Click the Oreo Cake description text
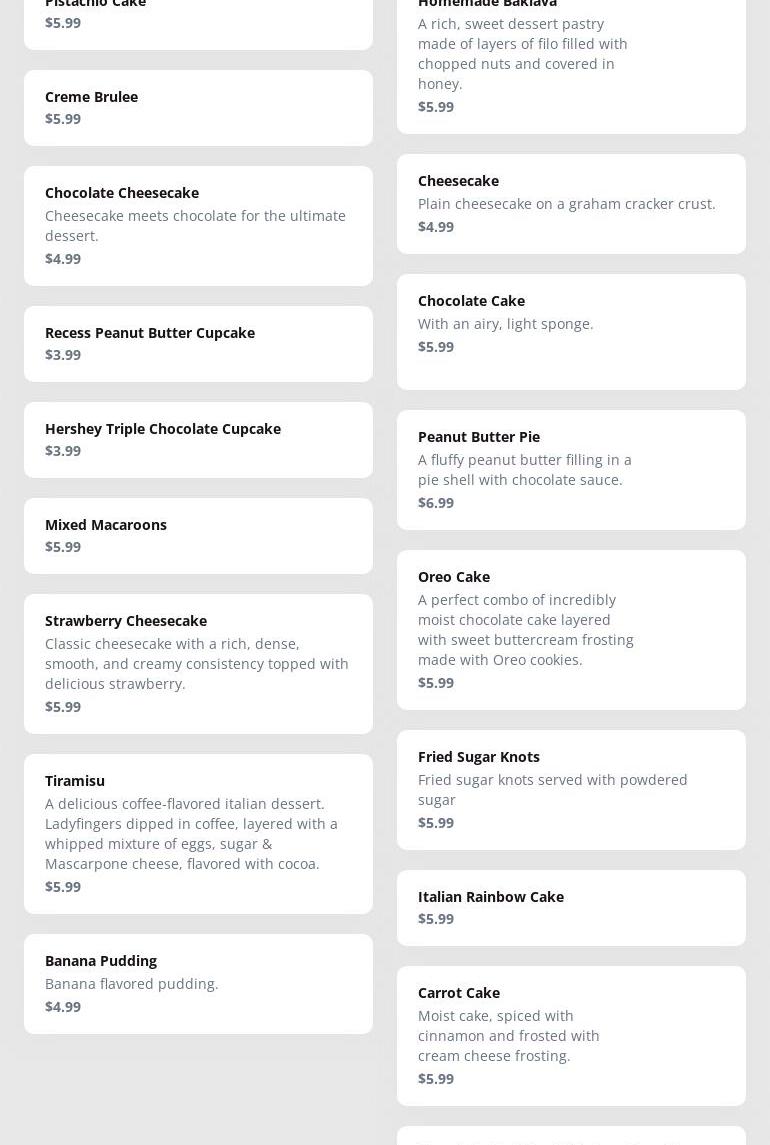The image size is (770, 1145). (x=526, y=630)
